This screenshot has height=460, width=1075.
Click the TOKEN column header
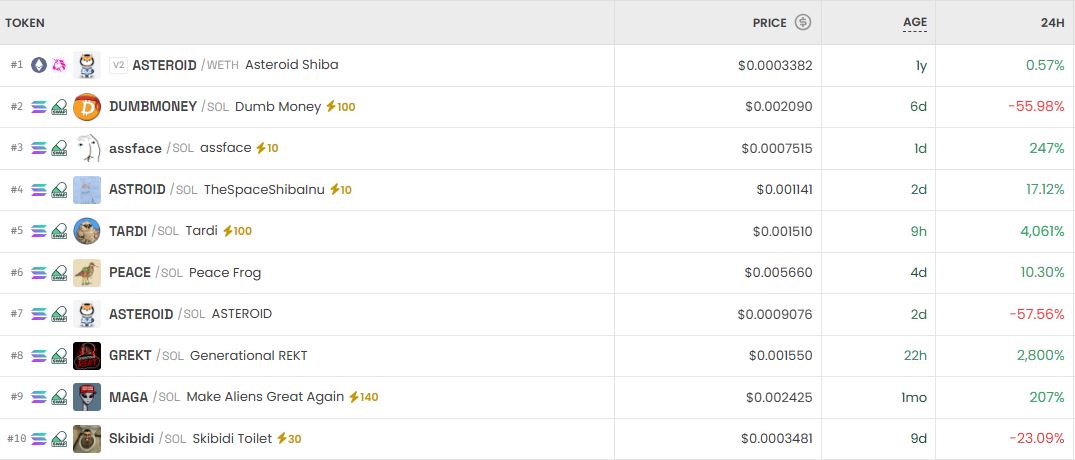(25, 22)
